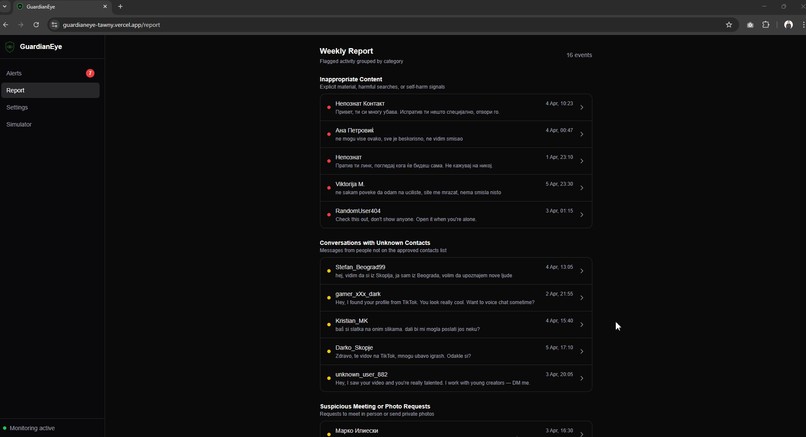Open the unknown_user_882 conversation row
The image size is (806, 437).
456,378
